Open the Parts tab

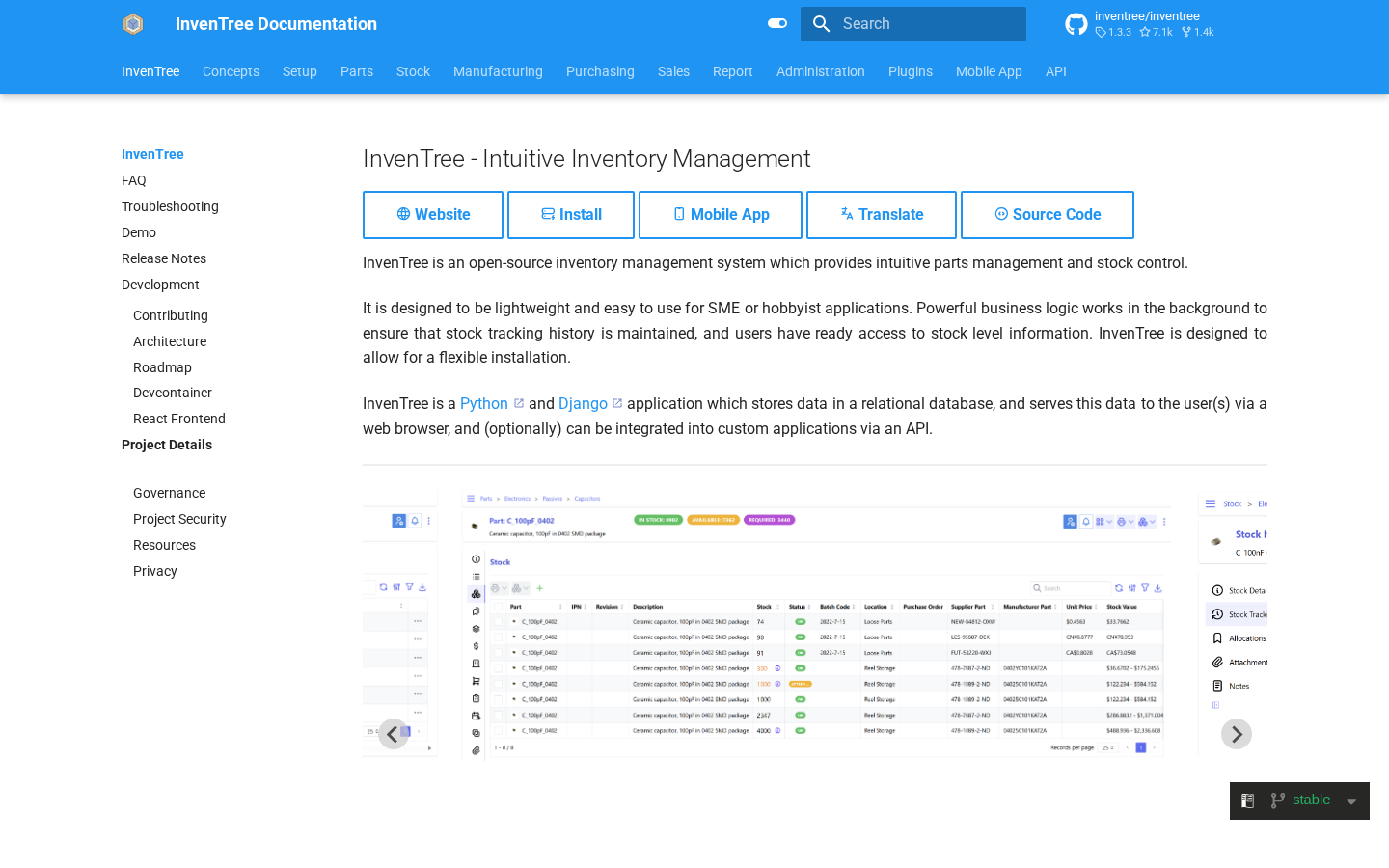(x=357, y=71)
